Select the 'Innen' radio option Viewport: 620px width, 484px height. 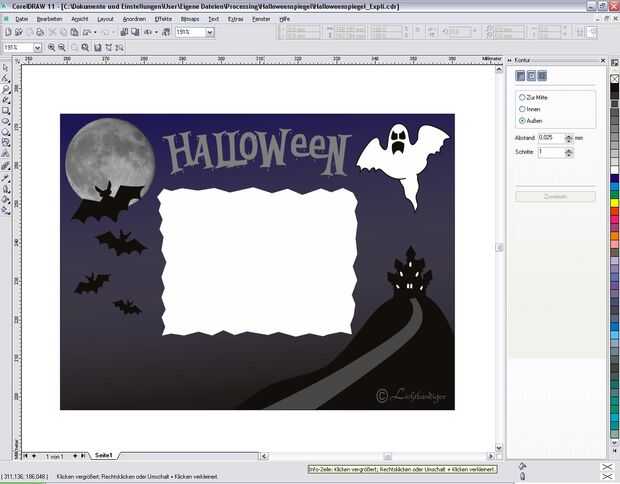522,108
